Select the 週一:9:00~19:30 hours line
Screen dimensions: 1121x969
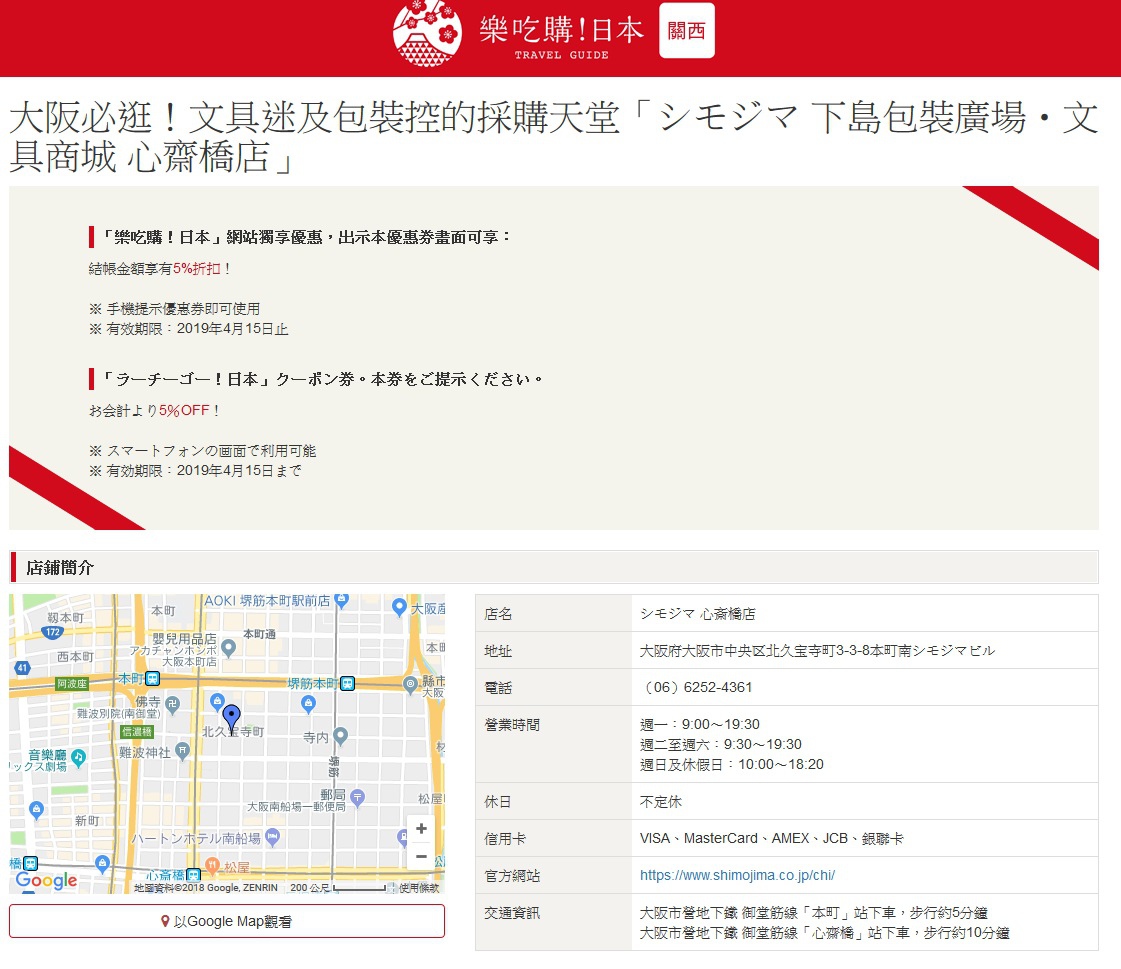[700, 724]
